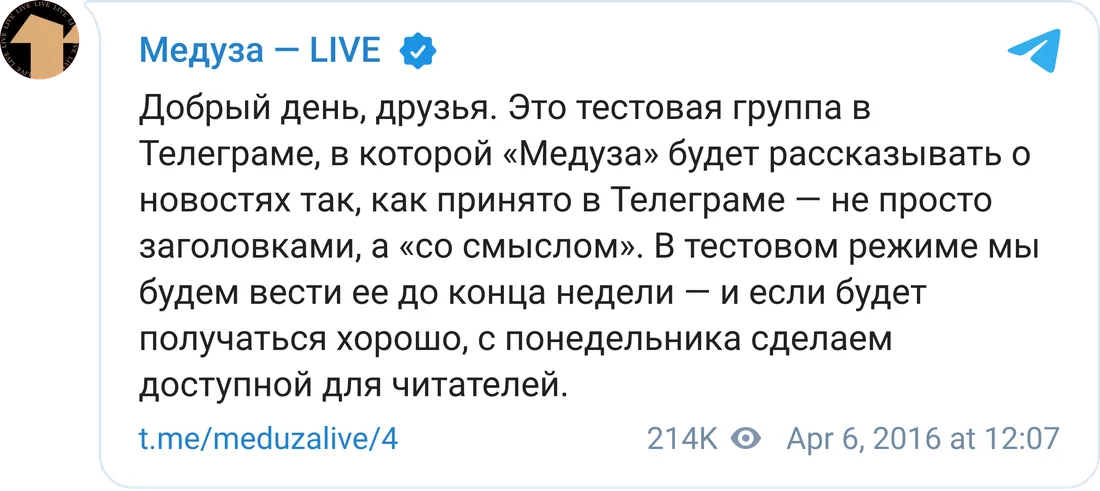
Task: Select the greeting 'Добрый день, друзья'
Action: tap(318, 112)
